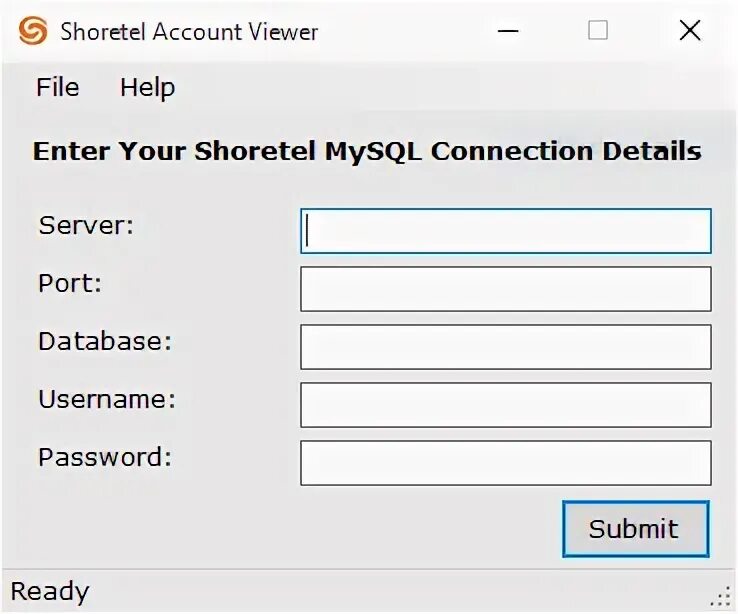Click the "Username:" label
738x614 pixels.
coord(107,400)
